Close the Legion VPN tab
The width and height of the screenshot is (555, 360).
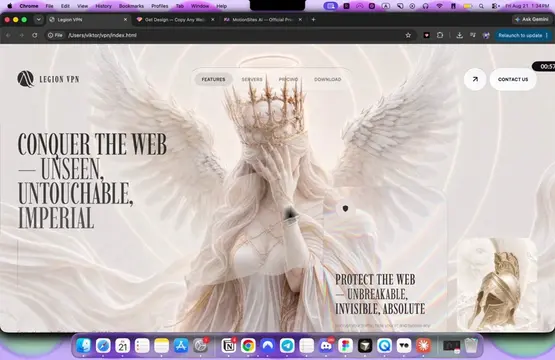125,19
